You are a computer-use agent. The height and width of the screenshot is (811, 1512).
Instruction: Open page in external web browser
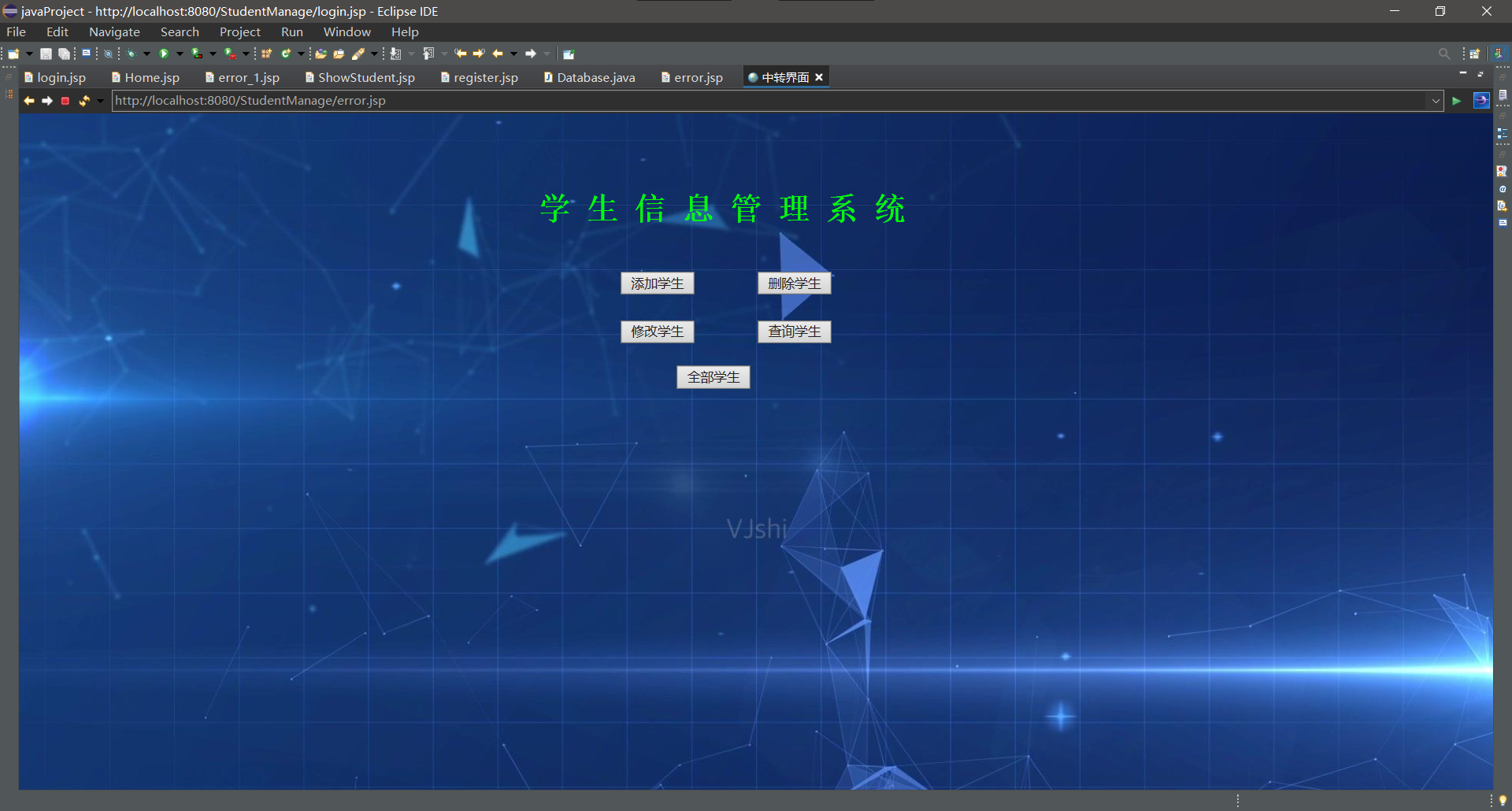pyautogui.click(x=1481, y=101)
